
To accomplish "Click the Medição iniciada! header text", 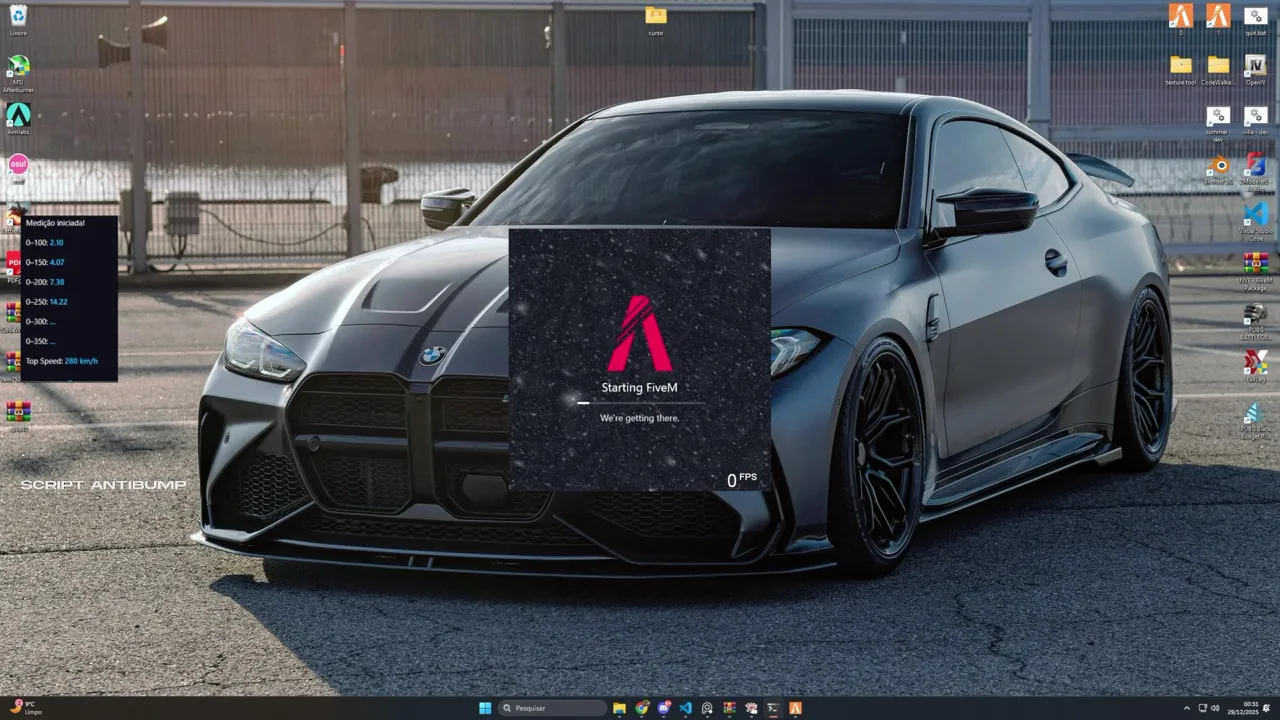I will [55, 223].
